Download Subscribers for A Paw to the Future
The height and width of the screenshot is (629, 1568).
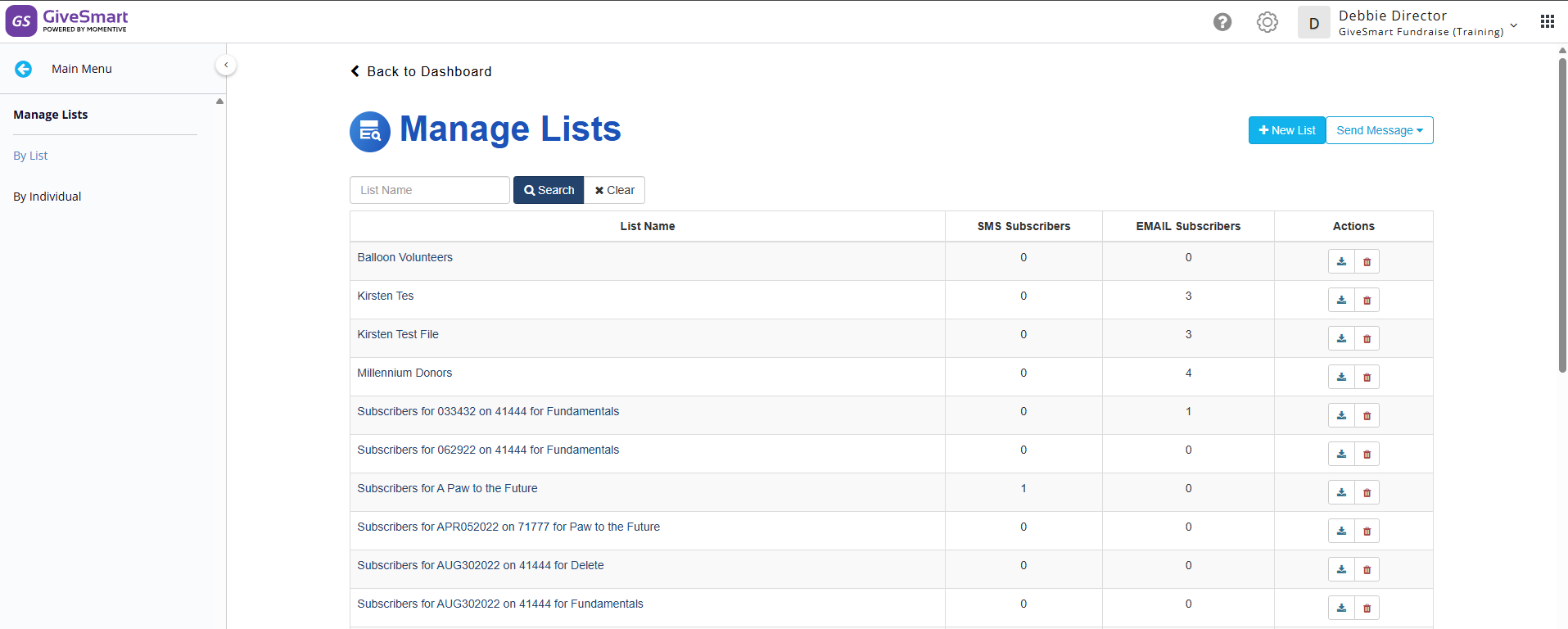(1341, 492)
